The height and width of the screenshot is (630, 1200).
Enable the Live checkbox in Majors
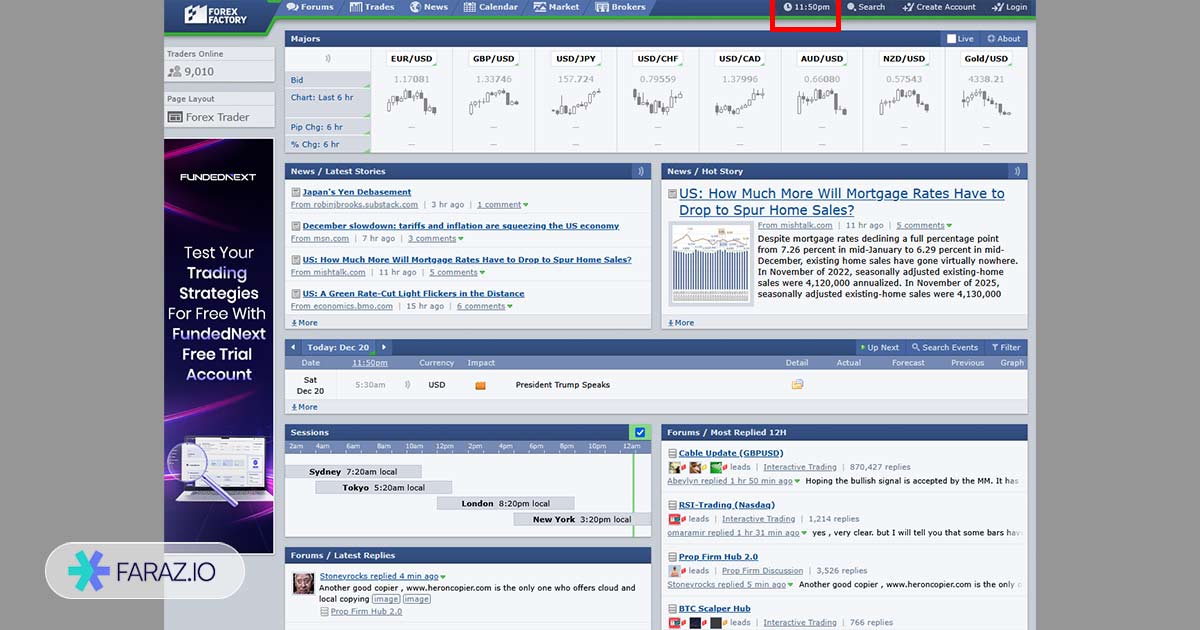coord(952,39)
